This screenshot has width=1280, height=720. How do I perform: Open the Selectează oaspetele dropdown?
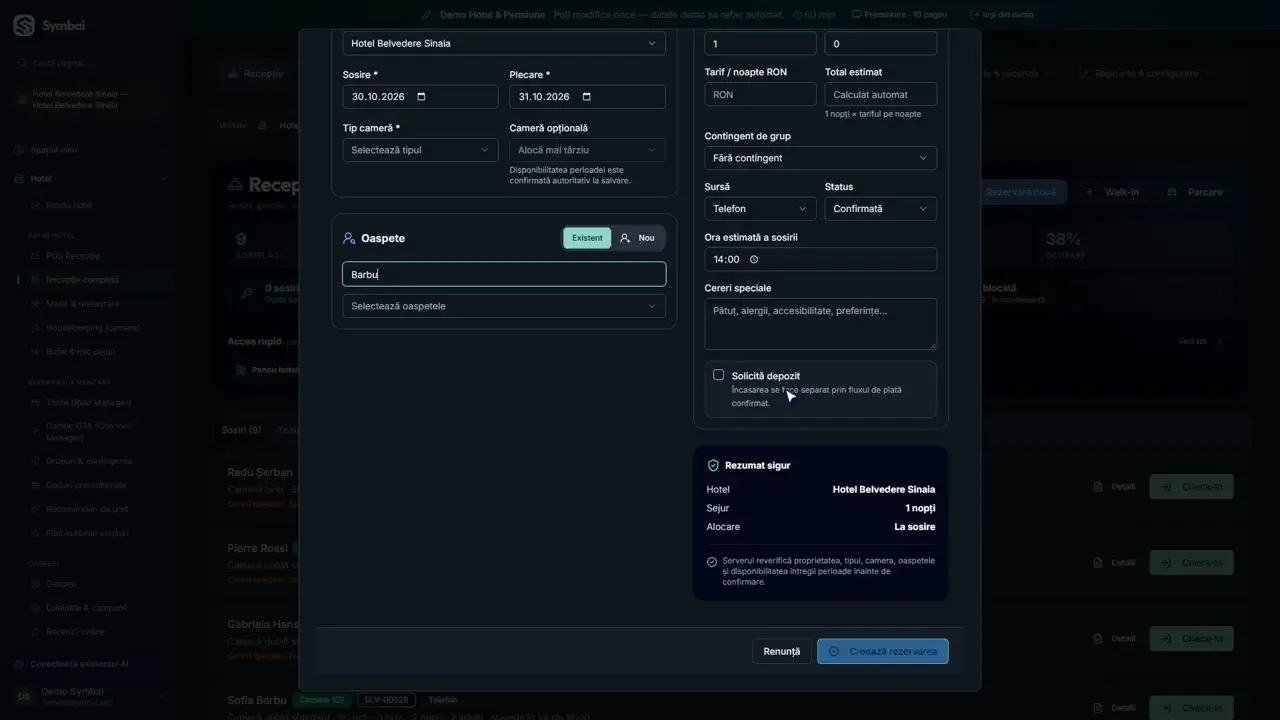[x=504, y=306]
